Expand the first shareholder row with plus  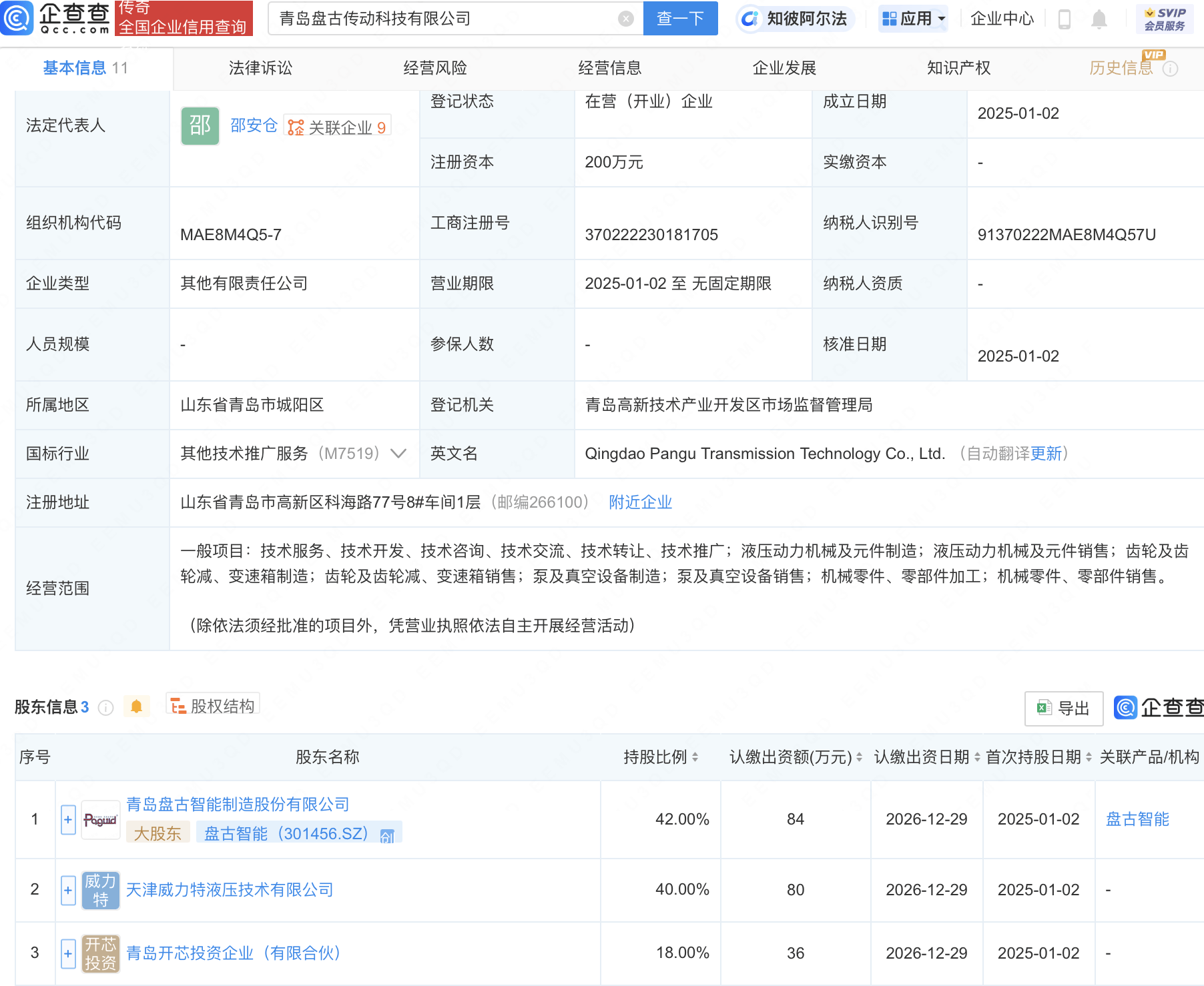67,819
